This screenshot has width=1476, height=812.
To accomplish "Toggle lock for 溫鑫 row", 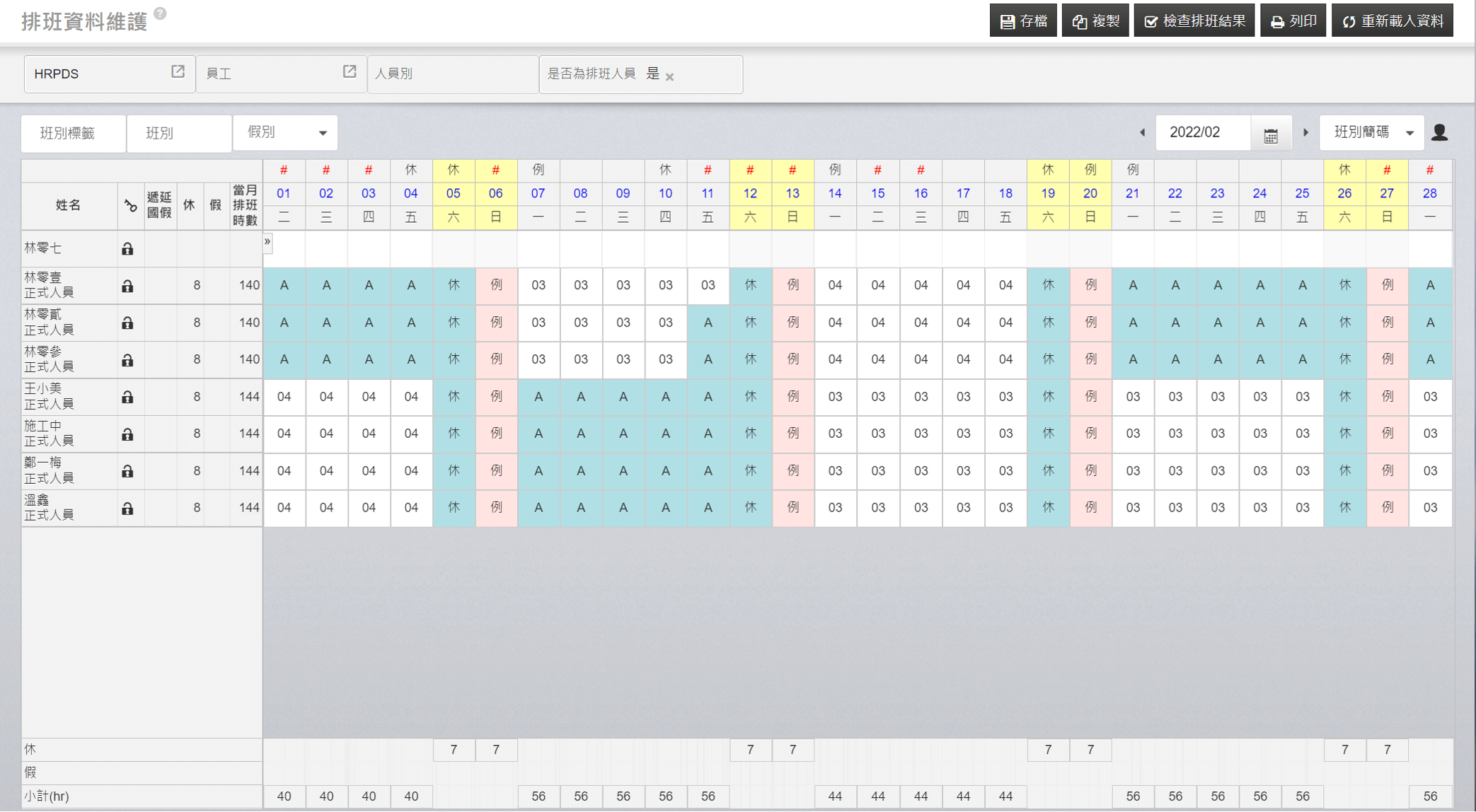I will pos(127,508).
